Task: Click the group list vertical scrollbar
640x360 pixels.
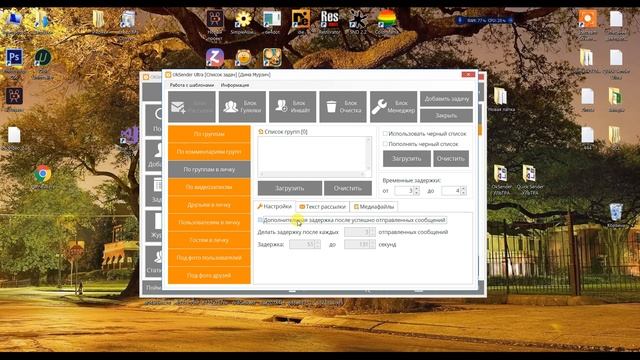Action: [369, 154]
